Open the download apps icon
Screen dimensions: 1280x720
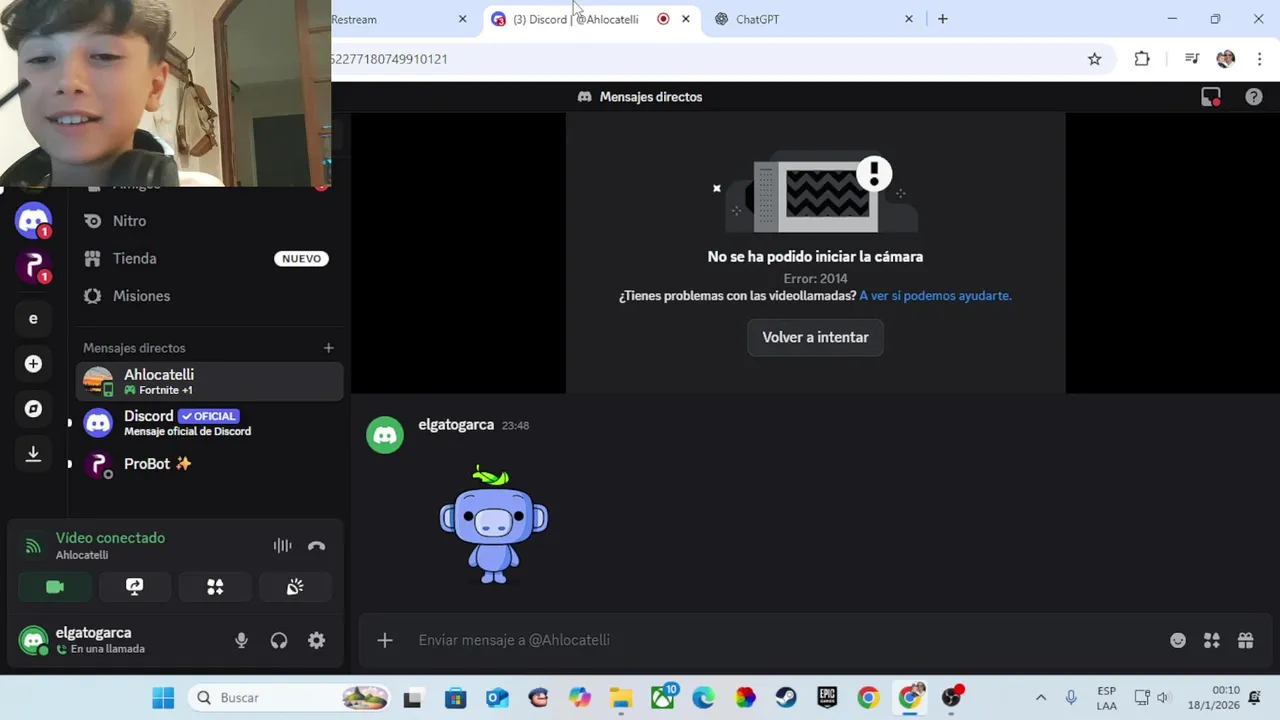coord(33,454)
